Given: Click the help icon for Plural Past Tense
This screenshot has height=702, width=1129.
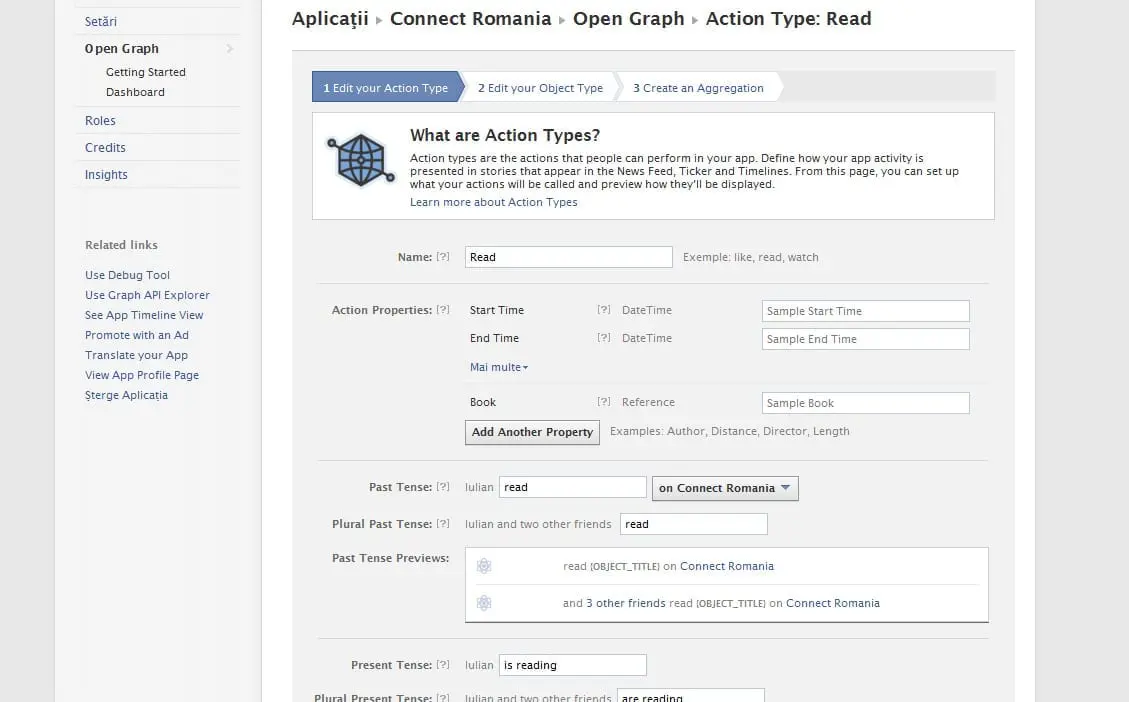Looking at the screenshot, I should click(x=443, y=523).
